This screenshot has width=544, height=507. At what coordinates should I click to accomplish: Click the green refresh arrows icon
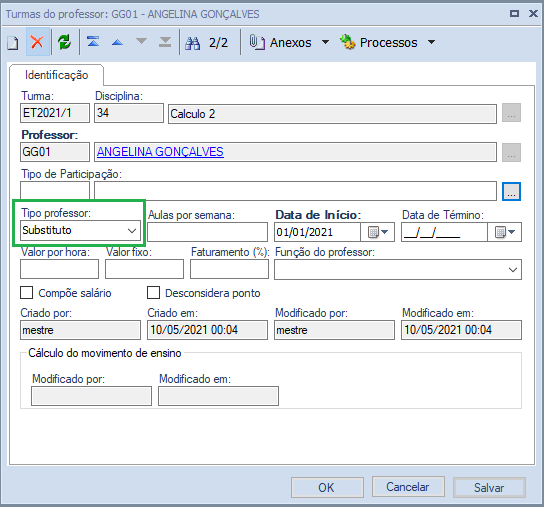[x=65, y=42]
